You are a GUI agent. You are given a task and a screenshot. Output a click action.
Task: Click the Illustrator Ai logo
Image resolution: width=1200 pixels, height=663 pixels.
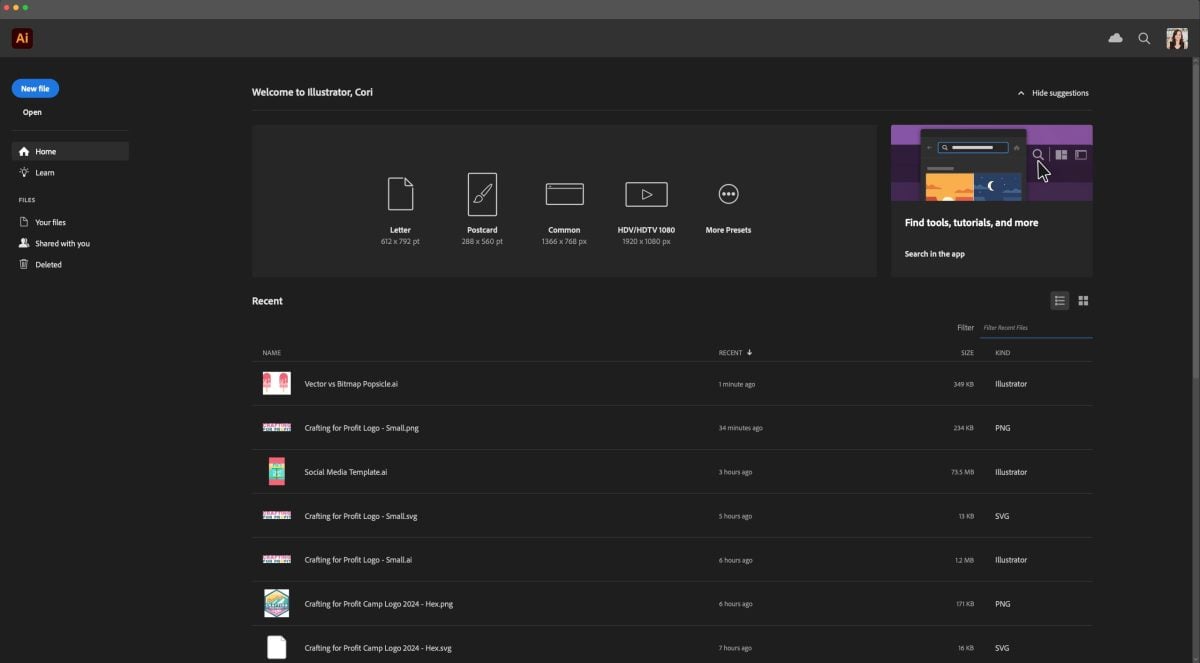(22, 39)
